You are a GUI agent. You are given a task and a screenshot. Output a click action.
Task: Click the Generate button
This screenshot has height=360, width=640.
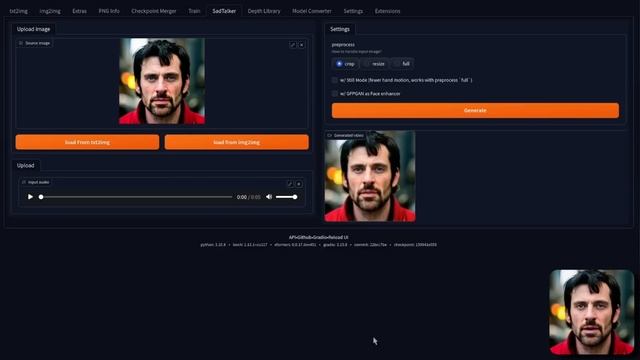coord(475,110)
